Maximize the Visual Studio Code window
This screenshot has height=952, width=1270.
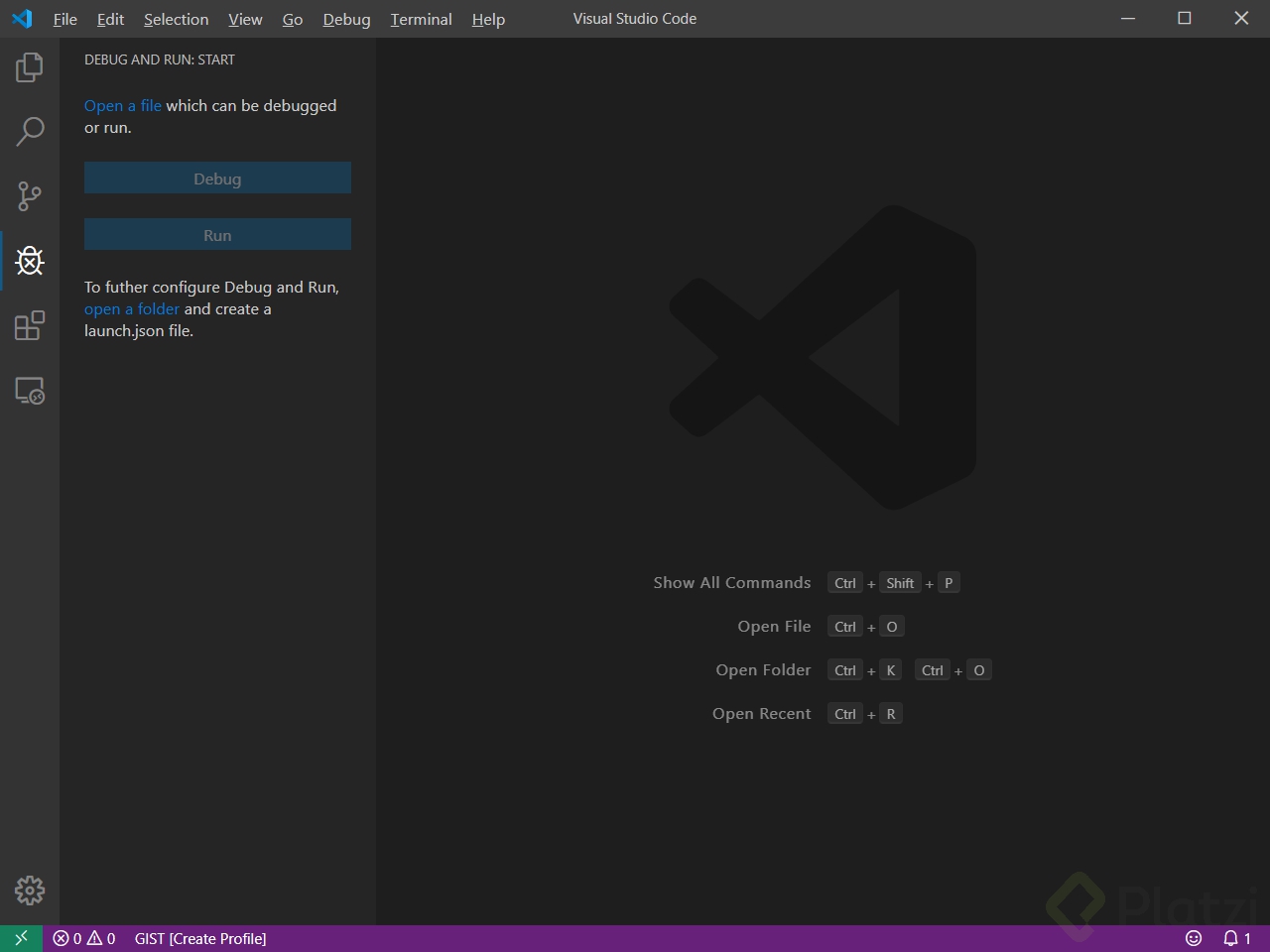(1185, 19)
